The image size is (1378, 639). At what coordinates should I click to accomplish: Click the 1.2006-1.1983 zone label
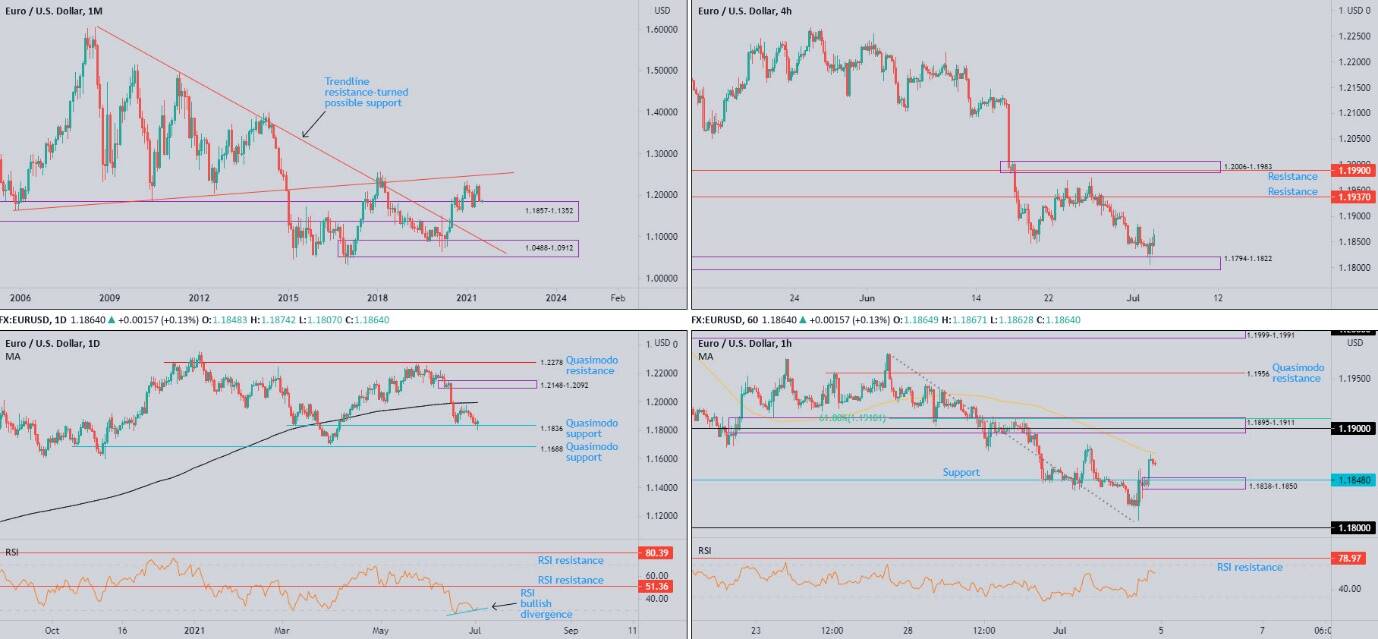point(1249,165)
